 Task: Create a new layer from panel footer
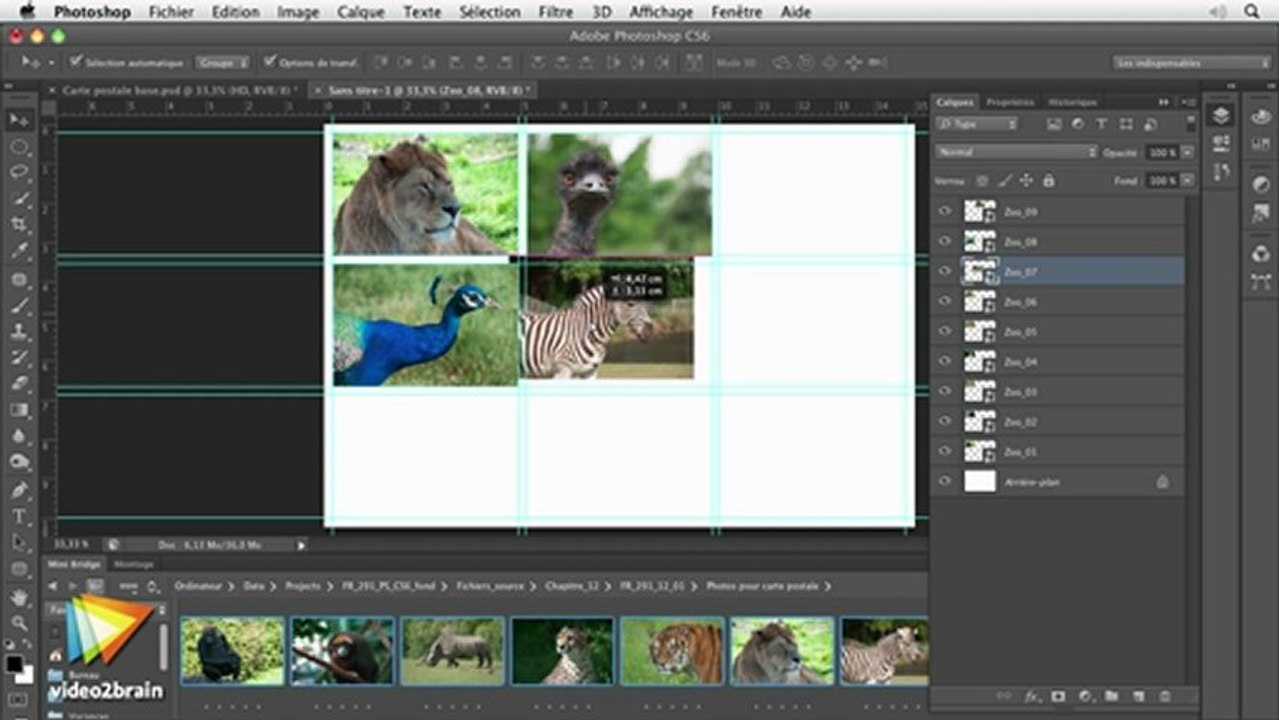[1137, 695]
